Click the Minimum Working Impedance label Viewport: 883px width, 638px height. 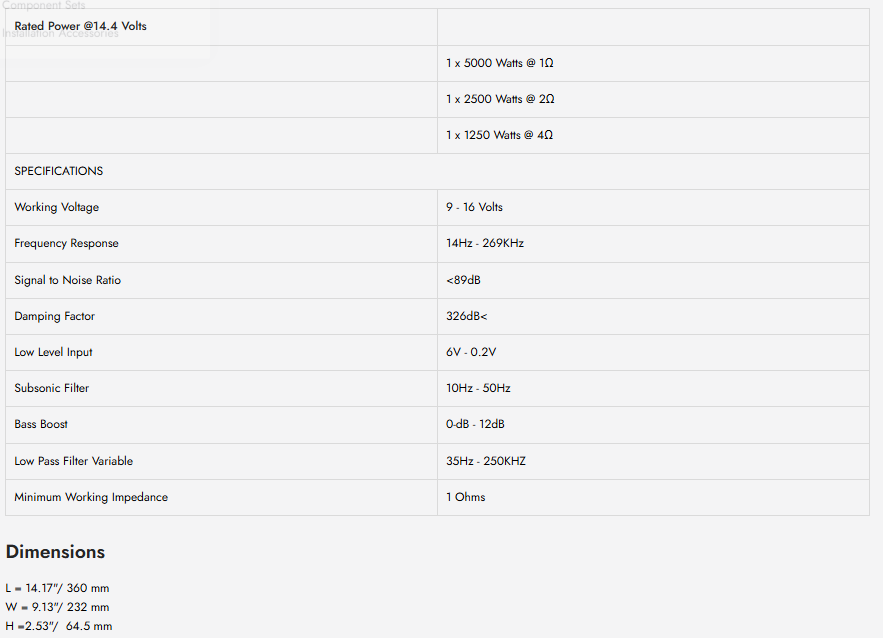point(91,497)
